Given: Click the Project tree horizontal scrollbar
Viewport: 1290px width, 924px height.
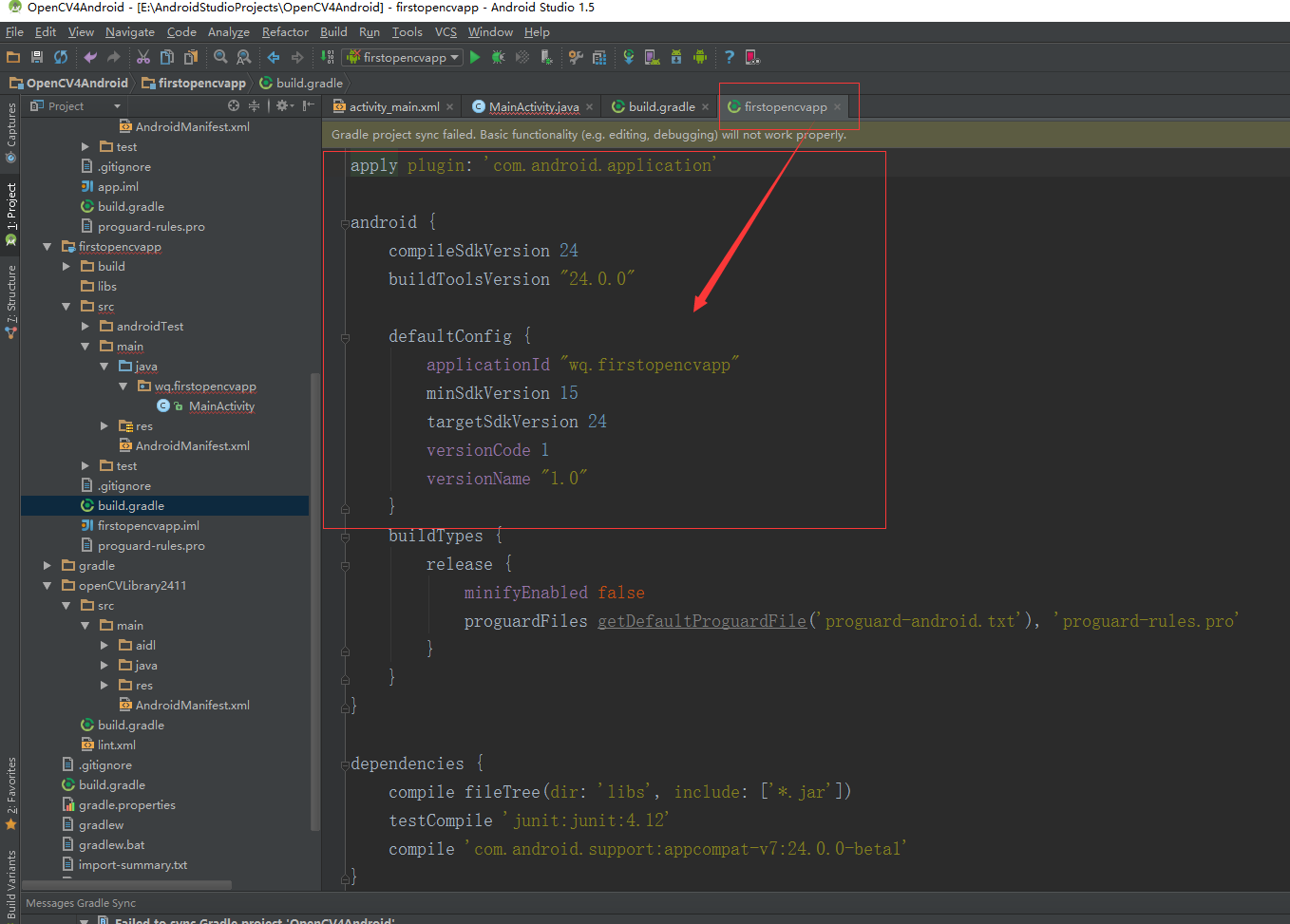Looking at the screenshot, I should click(126, 885).
